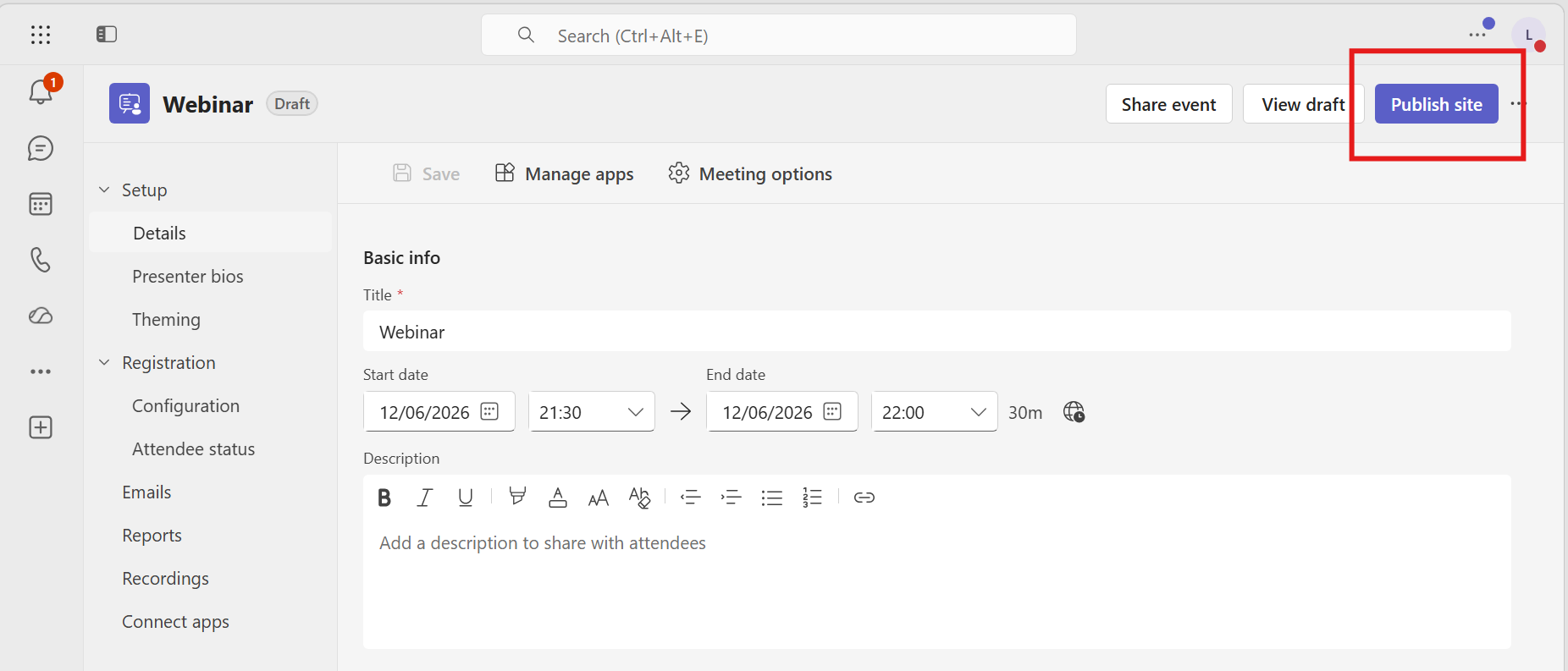Viewport: 1568px width, 671px height.
Task: Open the start time dropdown
Action: coord(592,412)
